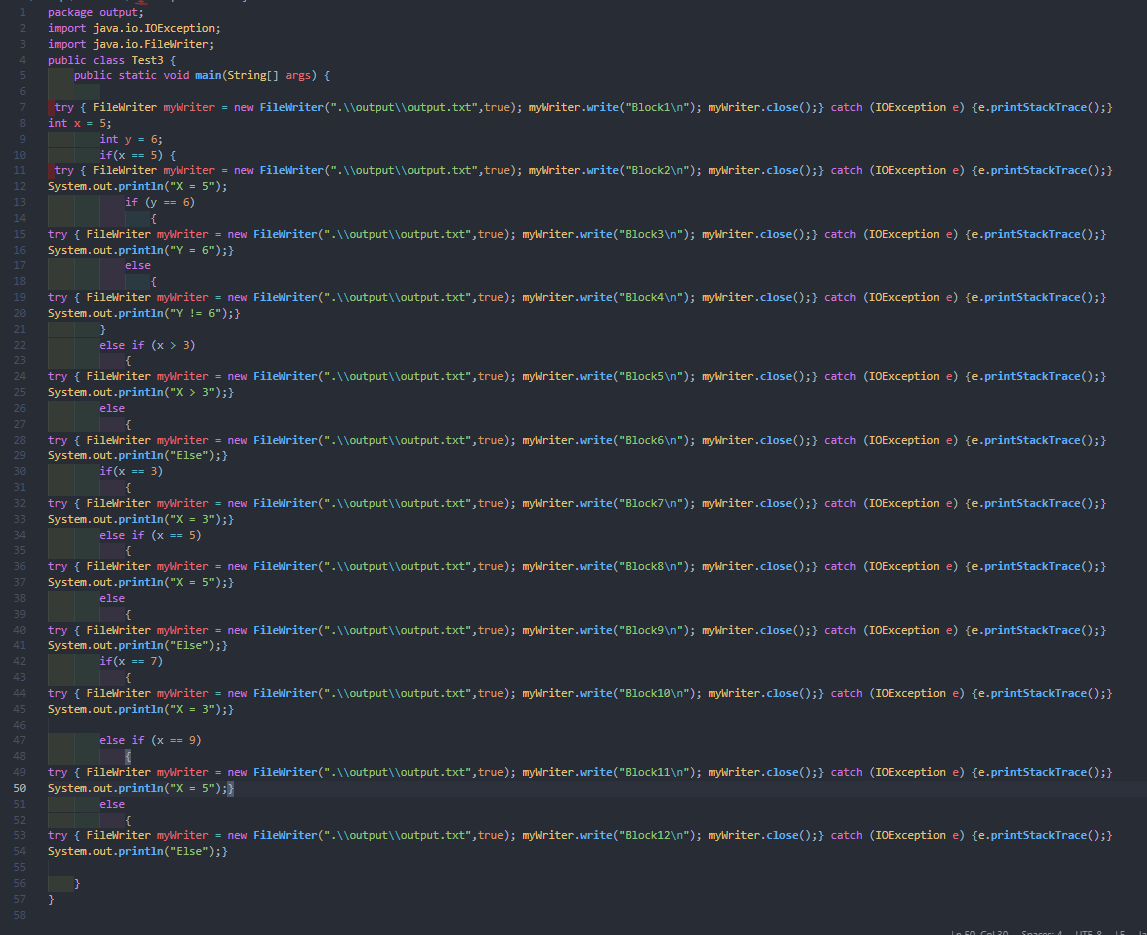Screen dimensions: 1147x935
Task: Click the highlighted closing brace on line 50
Action: pyautogui.click(x=230, y=788)
